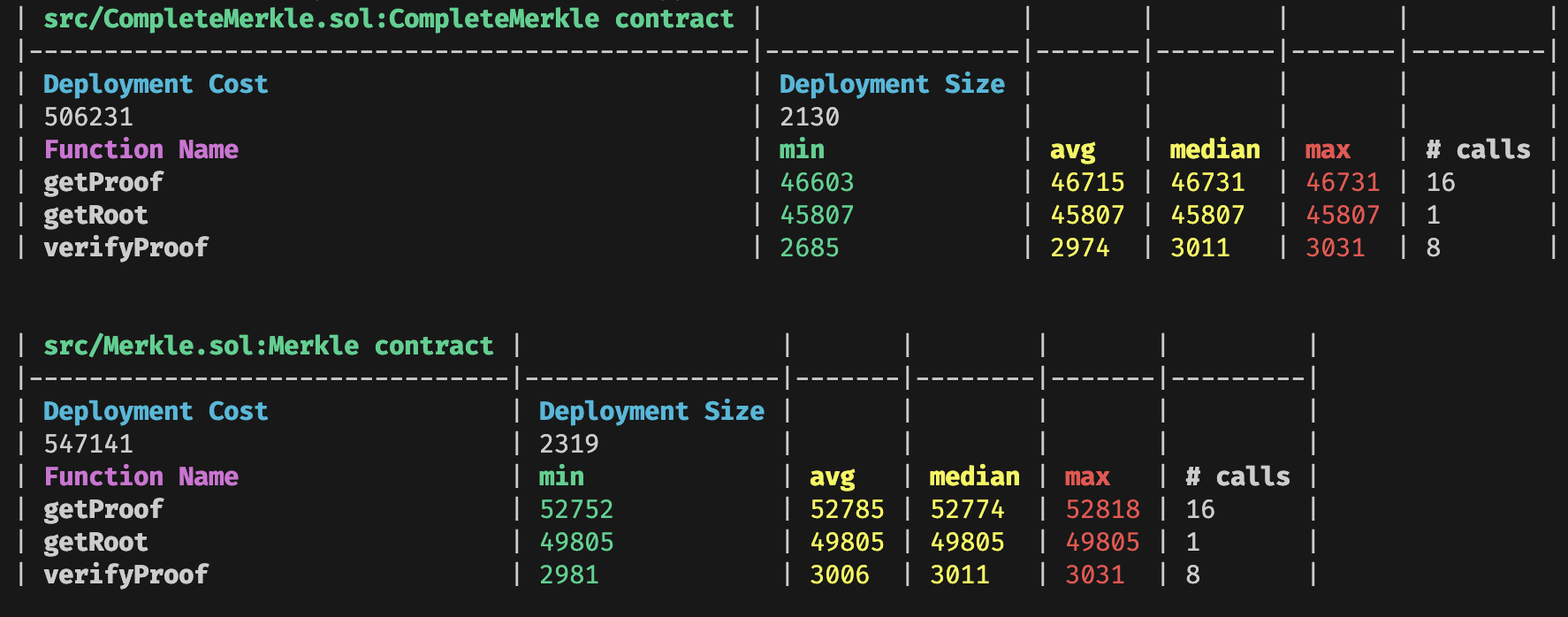The width and height of the screenshot is (1568, 617).
Task: Click the getProof avg value 46715
Action: (x=1087, y=182)
